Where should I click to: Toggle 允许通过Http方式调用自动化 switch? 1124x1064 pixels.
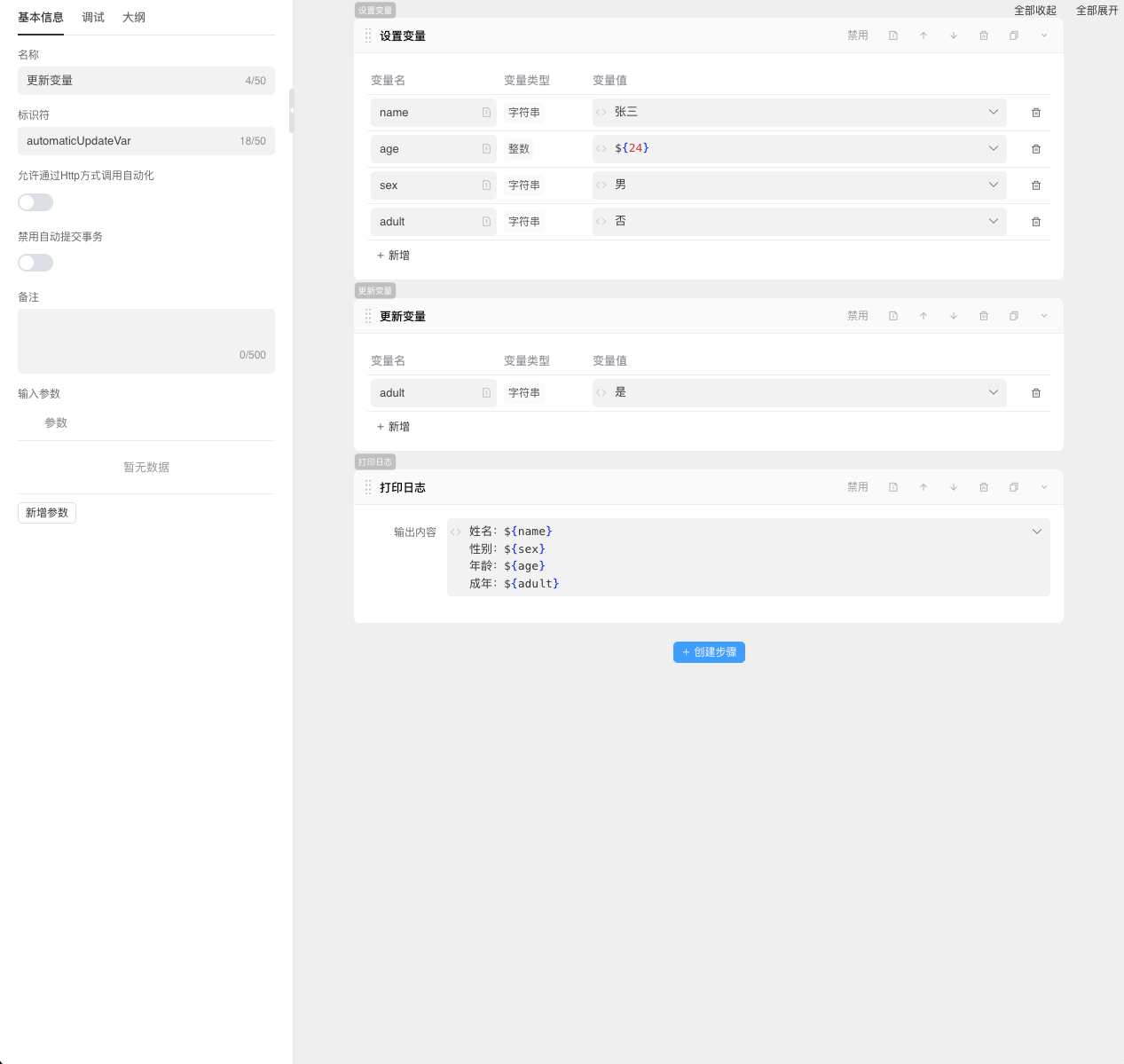(35, 202)
